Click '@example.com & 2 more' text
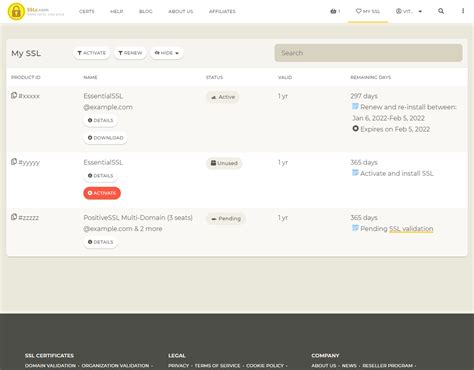 click(x=123, y=229)
